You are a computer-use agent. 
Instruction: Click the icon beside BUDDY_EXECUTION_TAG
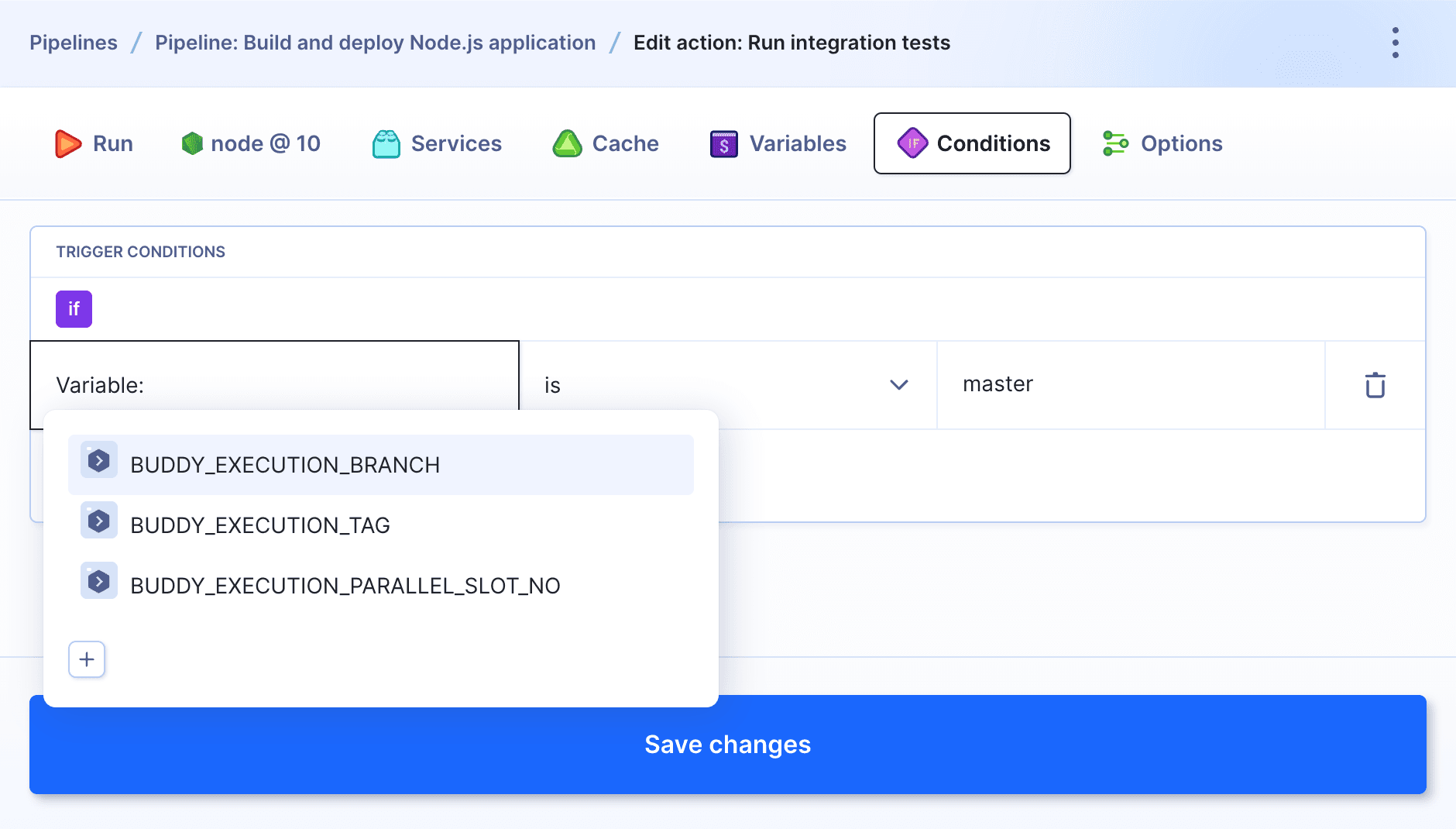coord(99,521)
